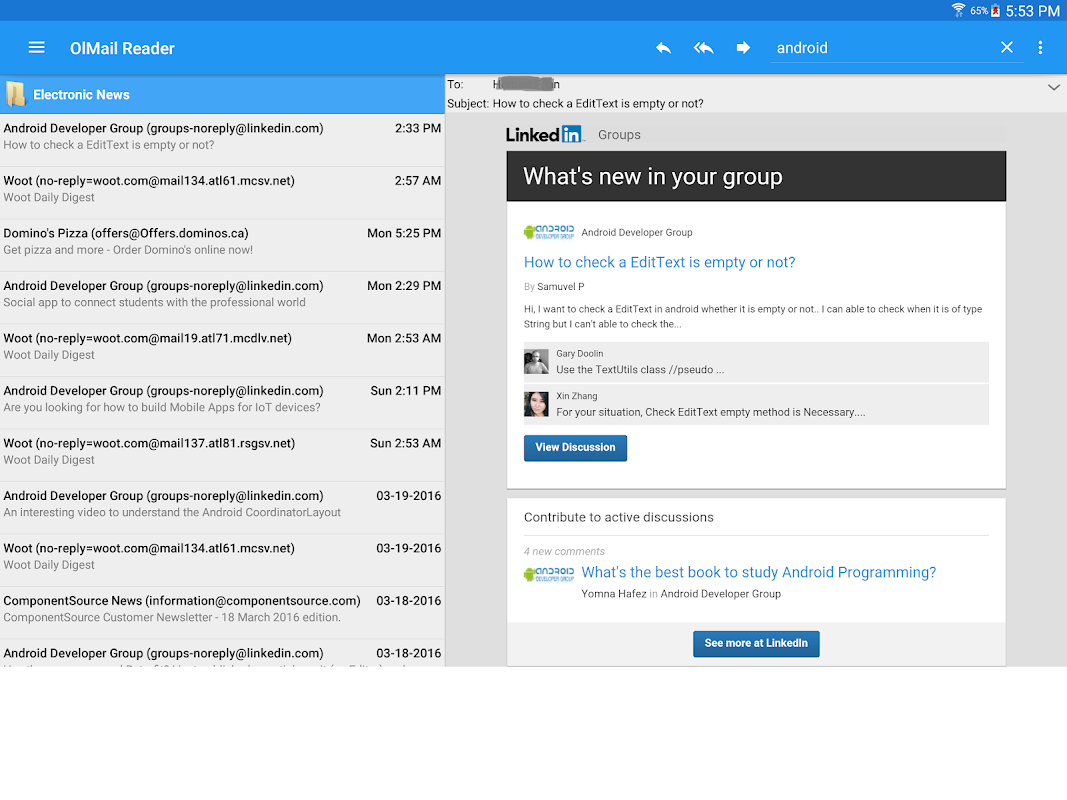Click the View Discussion button

click(x=575, y=448)
